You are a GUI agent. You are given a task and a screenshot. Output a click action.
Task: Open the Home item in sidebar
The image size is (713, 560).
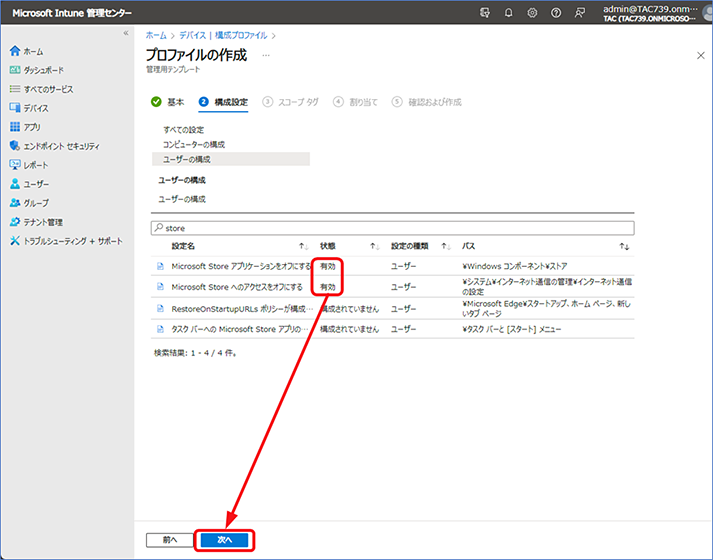click(26, 51)
